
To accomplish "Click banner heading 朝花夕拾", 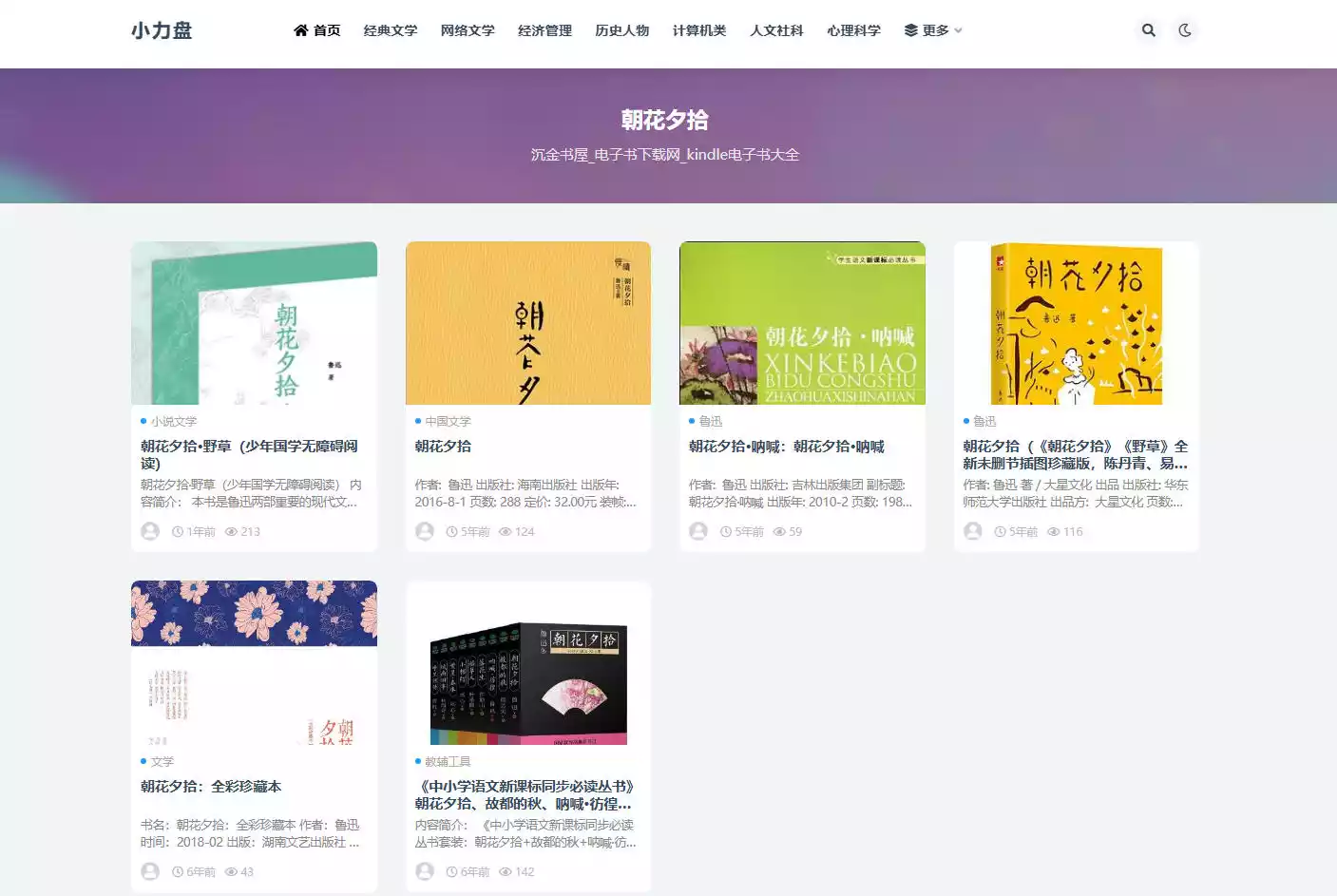I will pyautogui.click(x=665, y=120).
